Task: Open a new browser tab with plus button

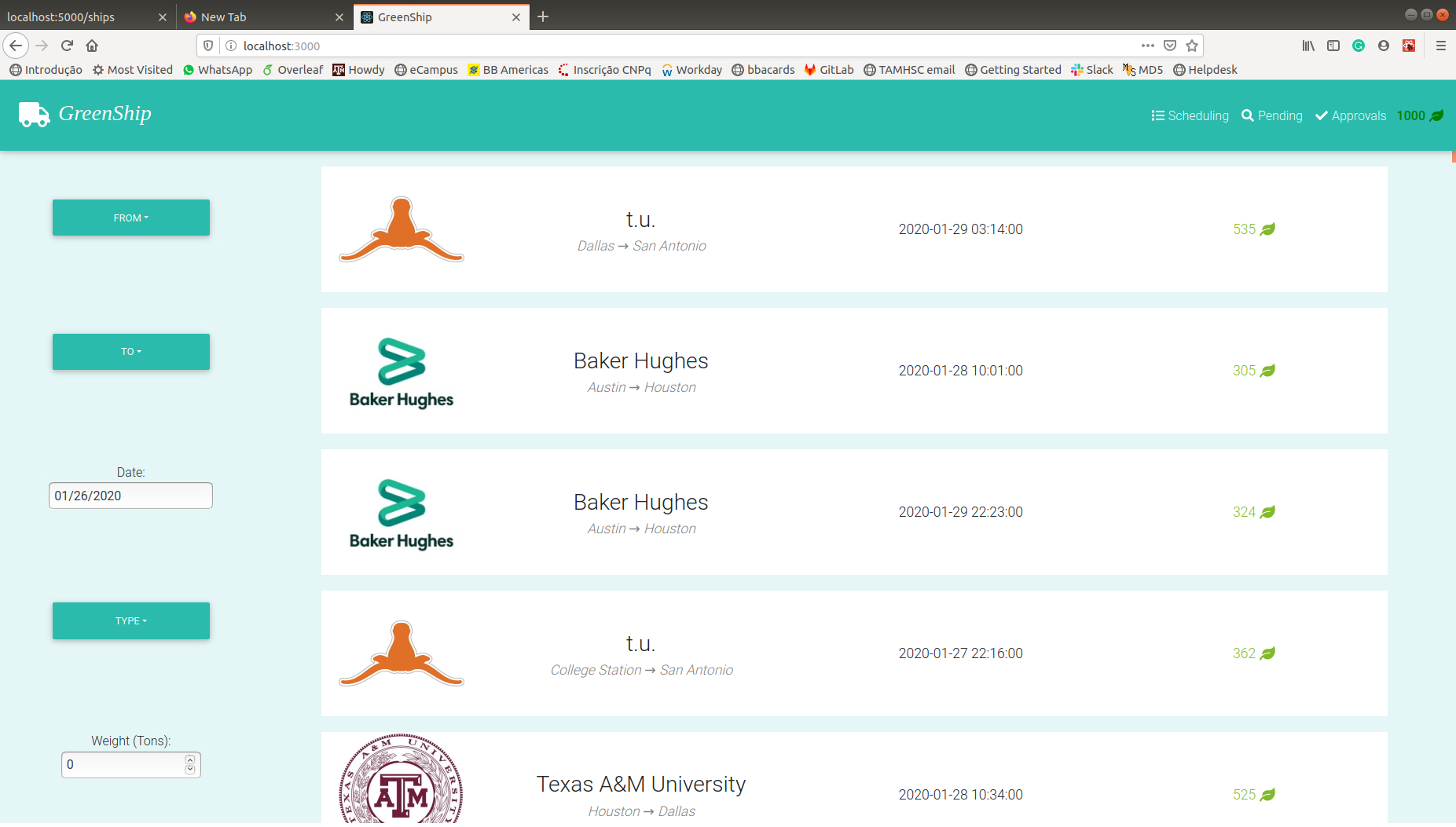Action: pos(543,16)
